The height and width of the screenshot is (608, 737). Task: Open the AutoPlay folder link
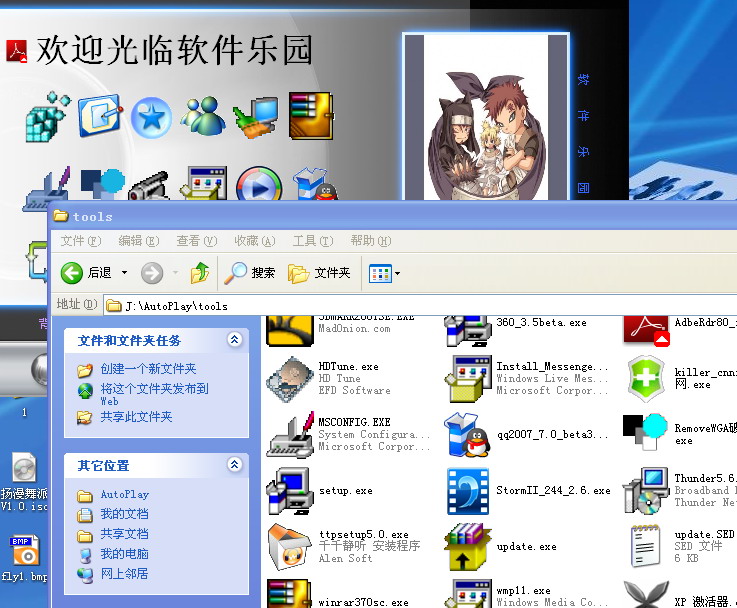pos(125,494)
